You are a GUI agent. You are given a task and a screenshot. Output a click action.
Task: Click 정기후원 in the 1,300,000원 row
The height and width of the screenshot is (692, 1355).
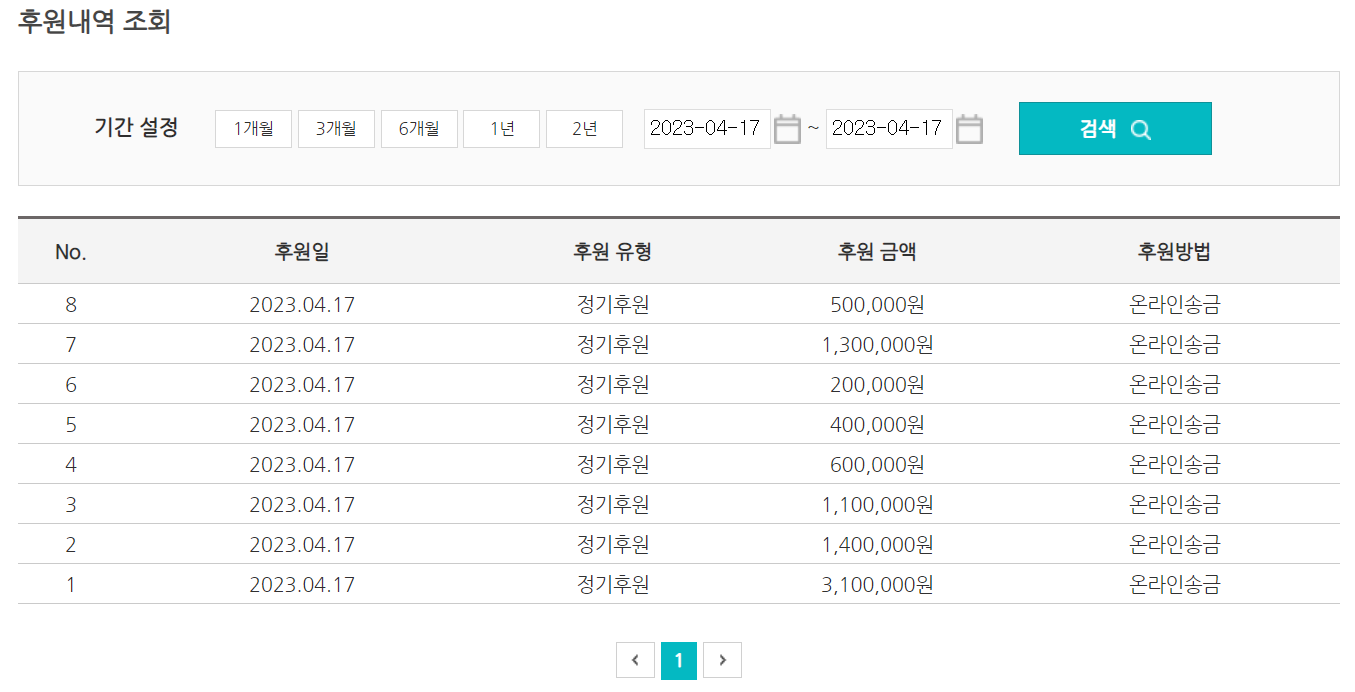[613, 345]
